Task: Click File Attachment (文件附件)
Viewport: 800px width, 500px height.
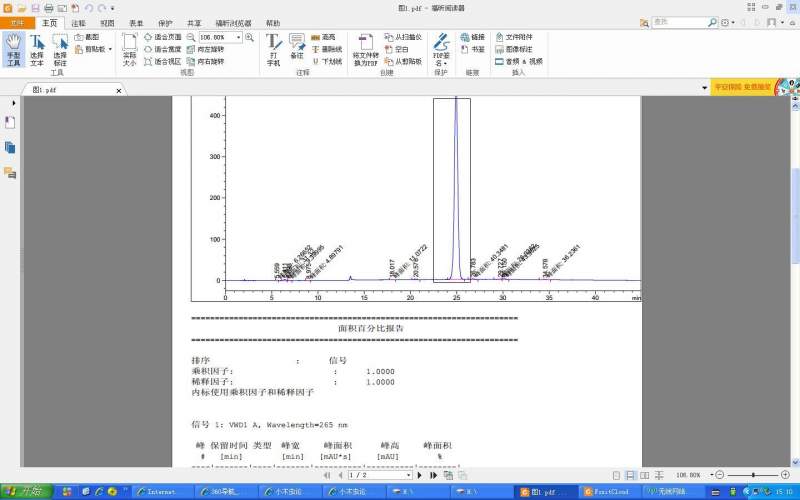Action: point(514,37)
